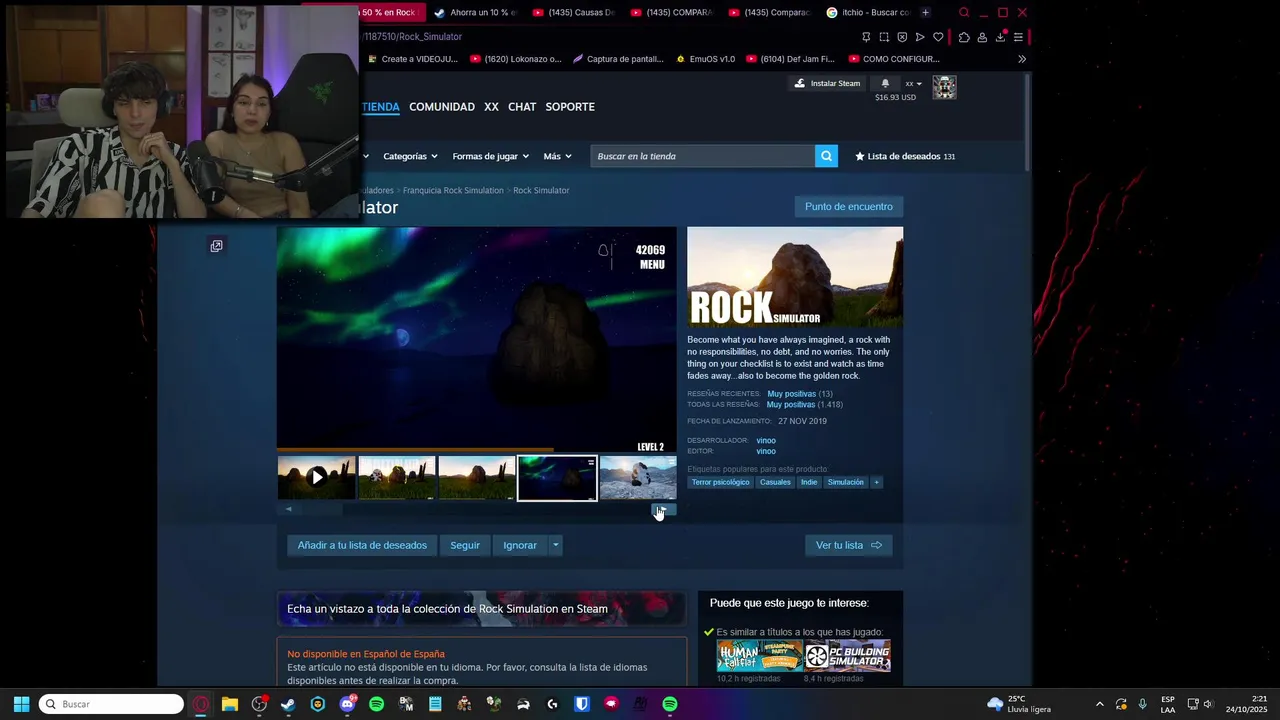The width and height of the screenshot is (1280, 720).
Task: Open XX profile menu item
Action: 491,107
